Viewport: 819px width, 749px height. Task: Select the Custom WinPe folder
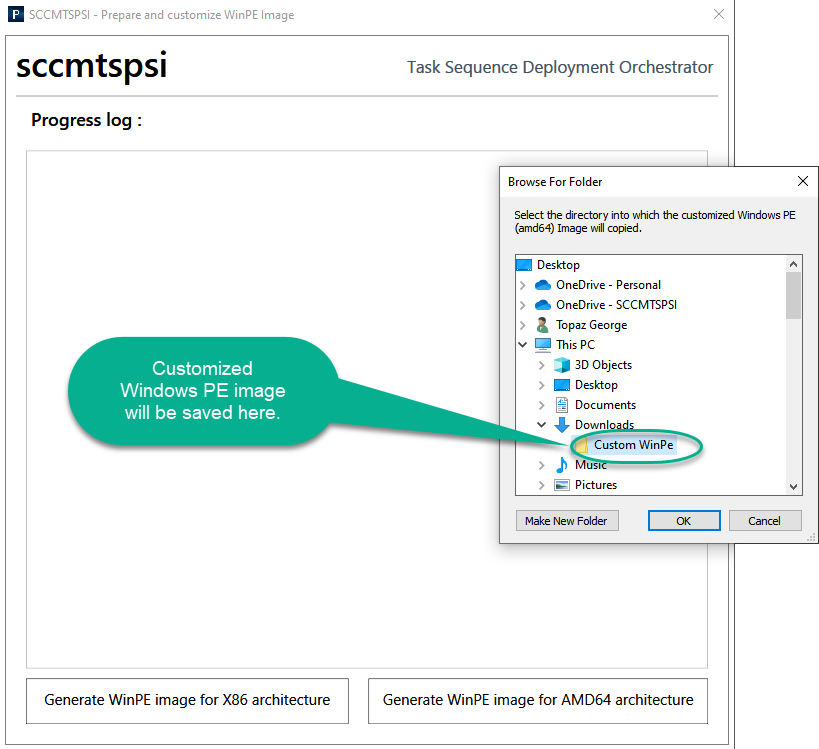click(633, 445)
